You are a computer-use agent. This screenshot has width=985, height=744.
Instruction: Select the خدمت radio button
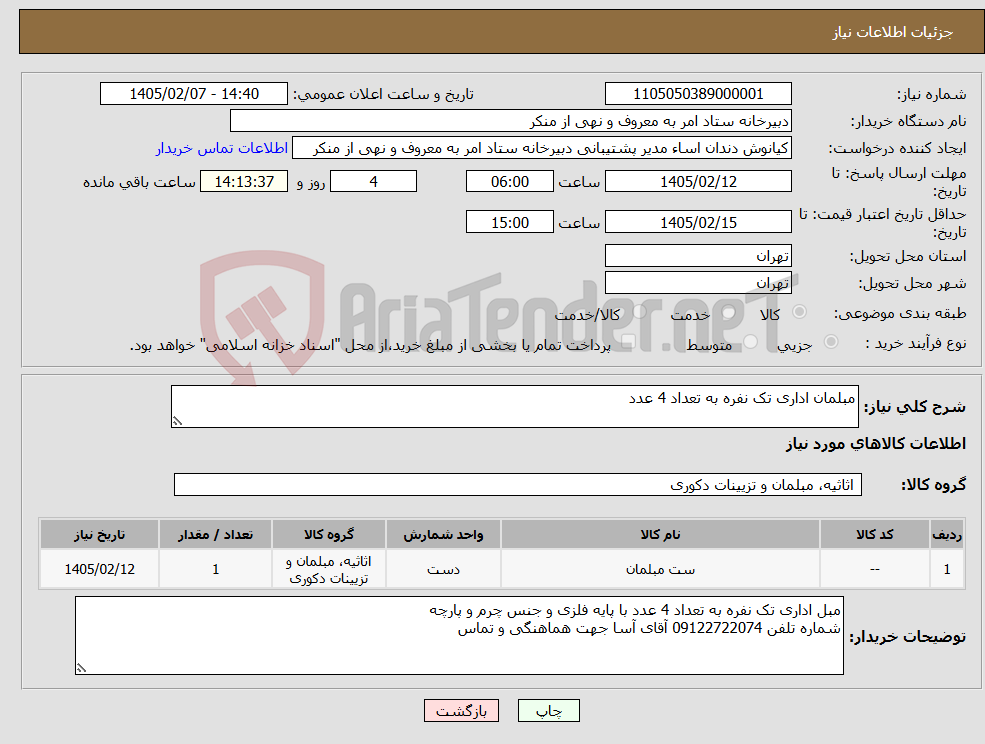(728, 312)
